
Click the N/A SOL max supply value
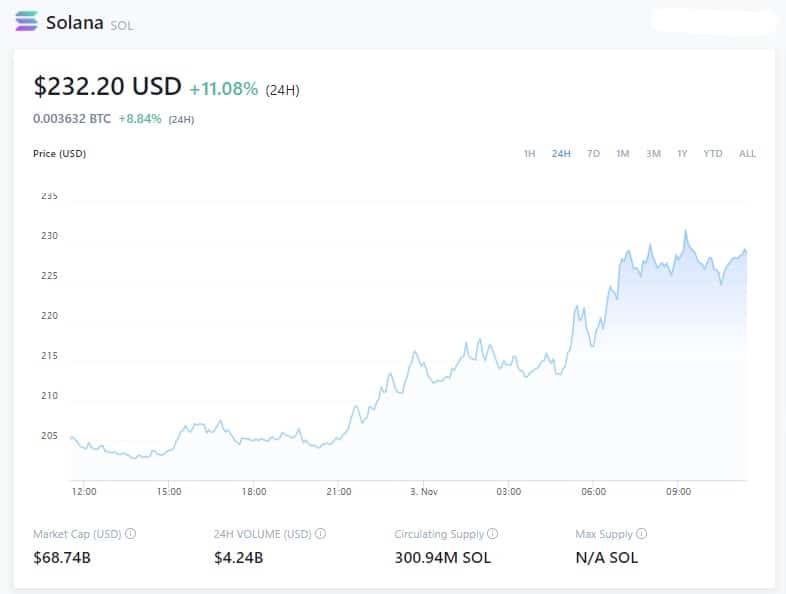pyautogui.click(x=607, y=557)
